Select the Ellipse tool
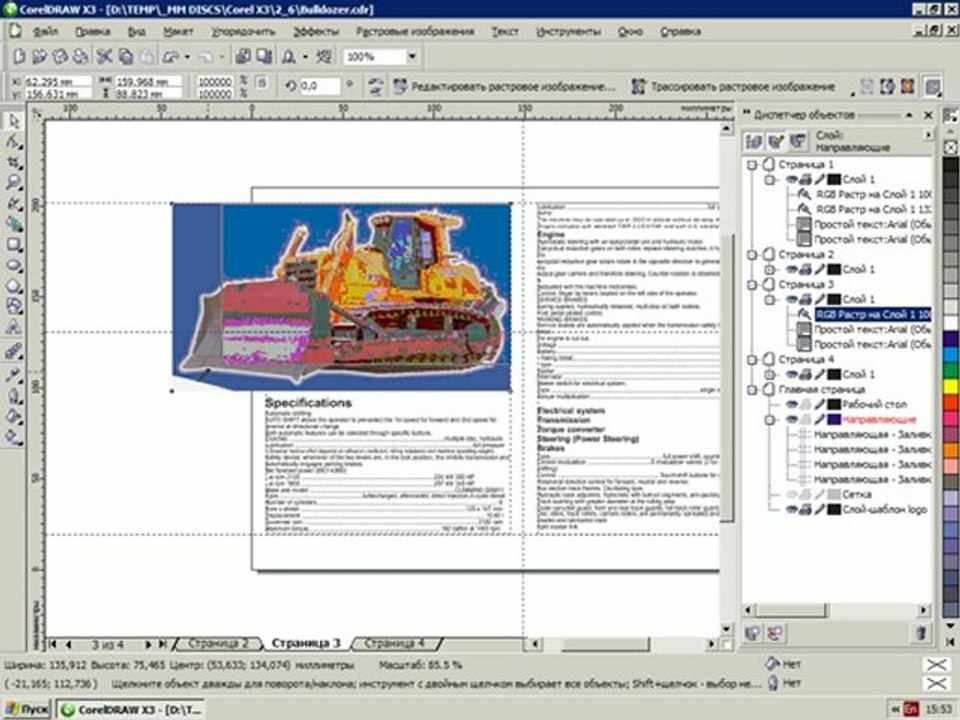The image size is (960, 720). (x=13, y=266)
